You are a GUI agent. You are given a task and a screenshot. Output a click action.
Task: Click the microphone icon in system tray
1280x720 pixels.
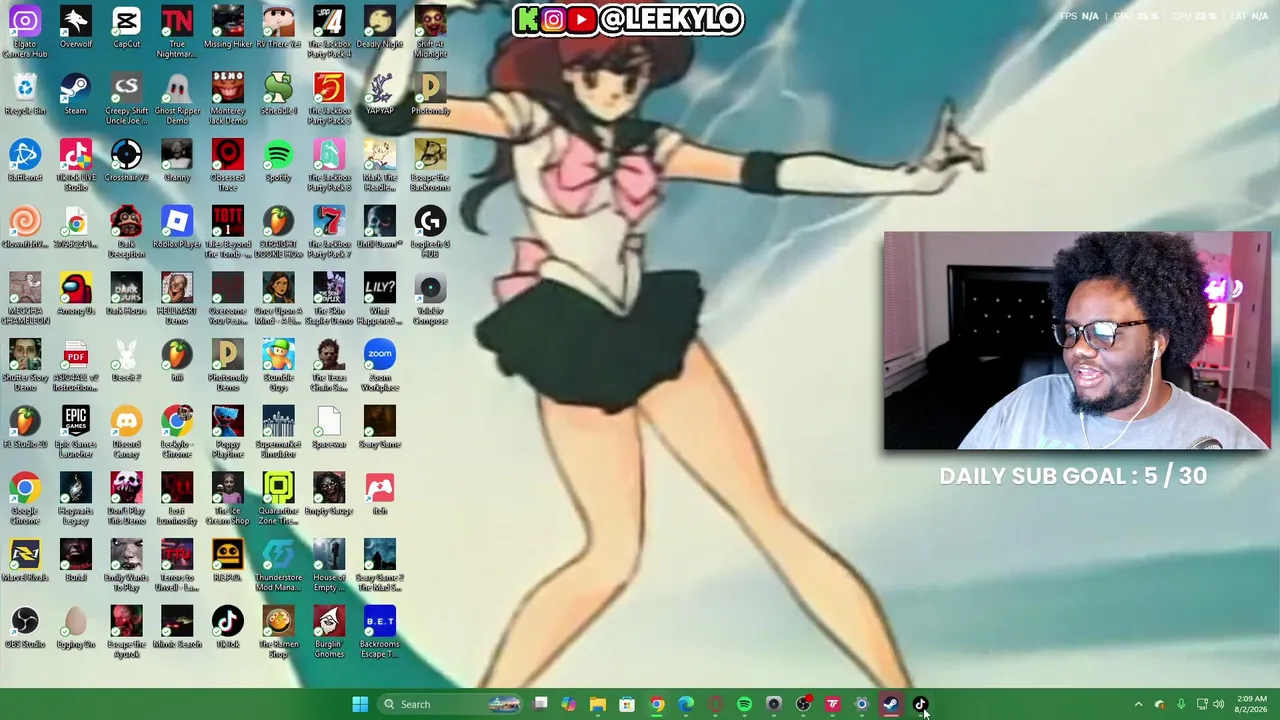coord(1181,704)
